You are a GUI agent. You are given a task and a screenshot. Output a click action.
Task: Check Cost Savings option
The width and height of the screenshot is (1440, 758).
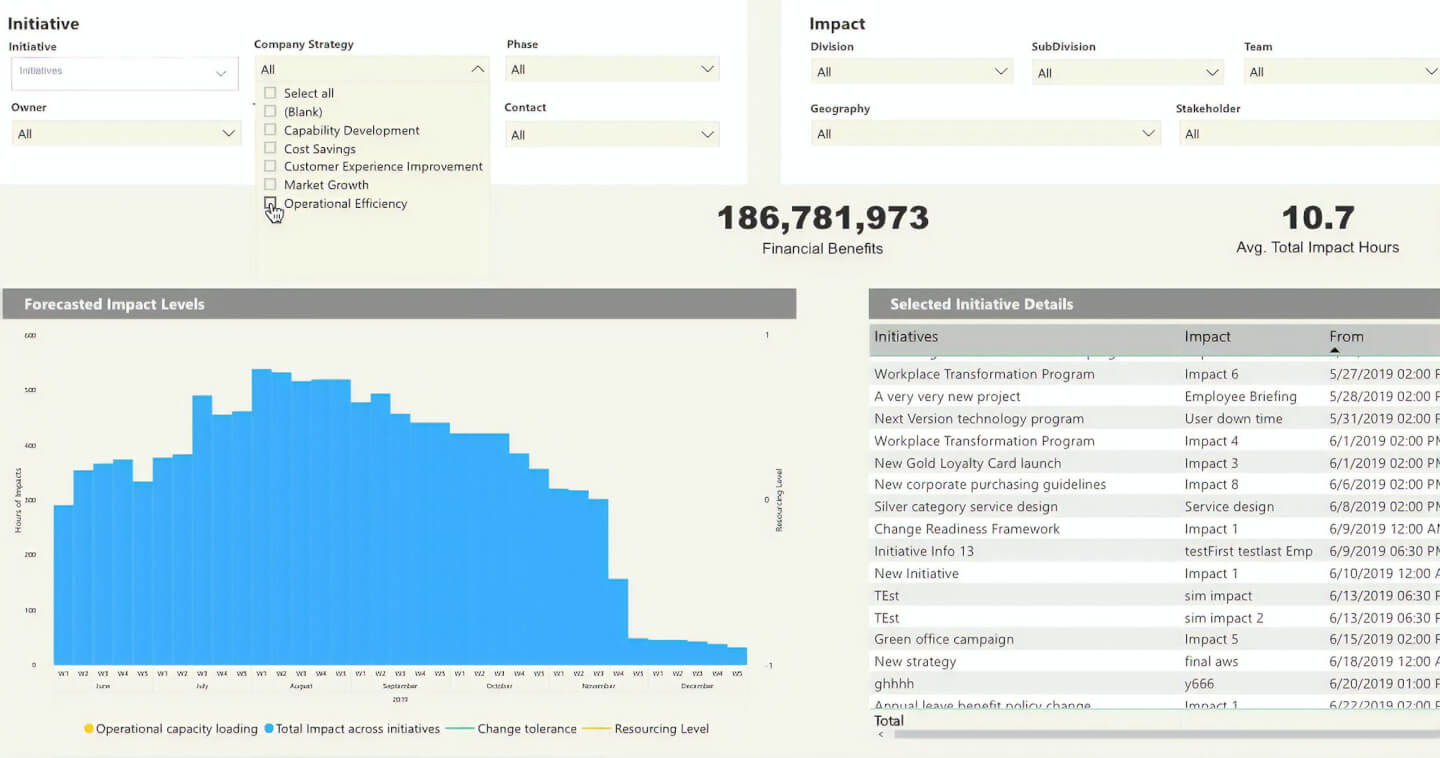click(x=270, y=148)
